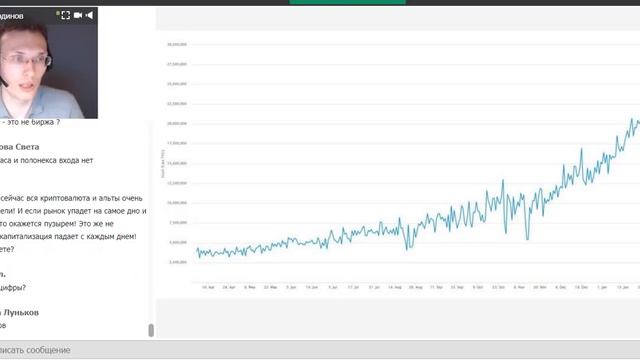Click the chart line peak at far right
The height and width of the screenshot is (360, 640).
(632, 120)
